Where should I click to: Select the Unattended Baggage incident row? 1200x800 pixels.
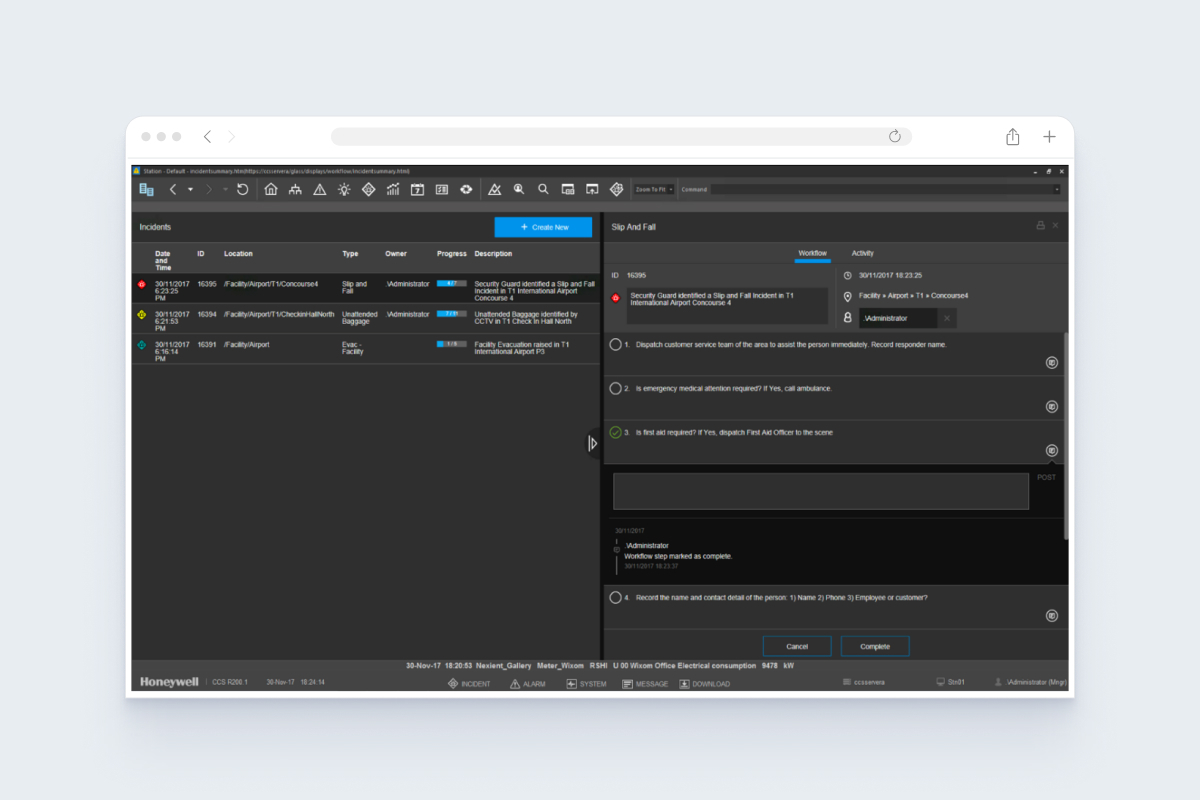click(366, 319)
